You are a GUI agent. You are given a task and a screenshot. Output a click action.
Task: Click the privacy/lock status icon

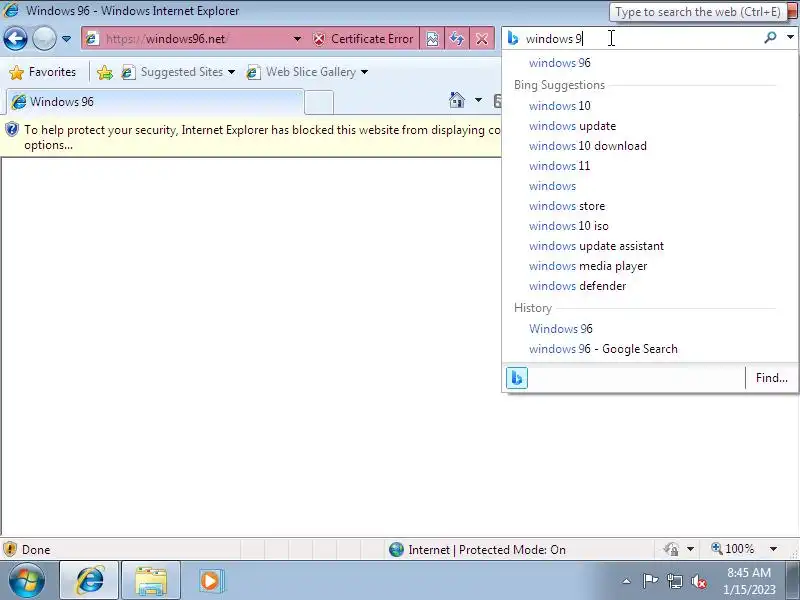[671, 549]
